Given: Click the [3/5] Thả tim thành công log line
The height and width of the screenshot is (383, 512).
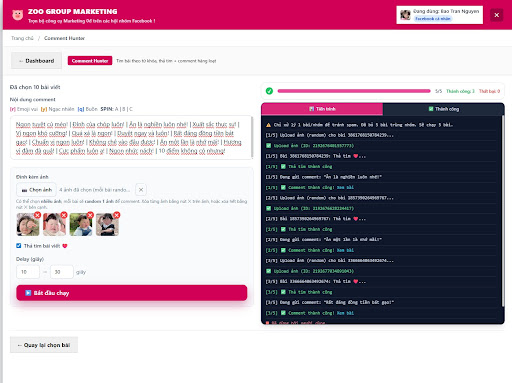Looking at the screenshot, I should coord(299,292).
